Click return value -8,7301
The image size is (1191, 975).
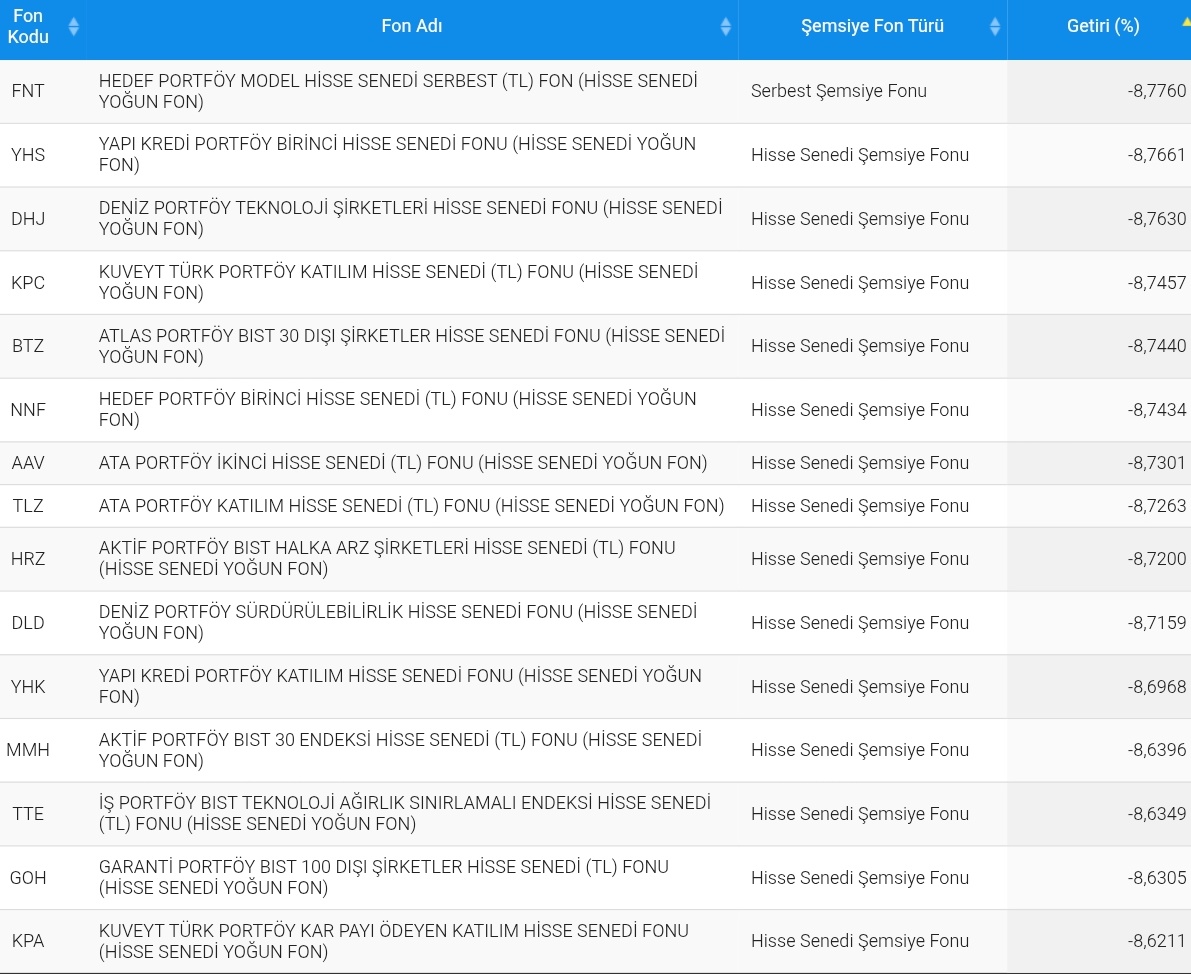1157,463
